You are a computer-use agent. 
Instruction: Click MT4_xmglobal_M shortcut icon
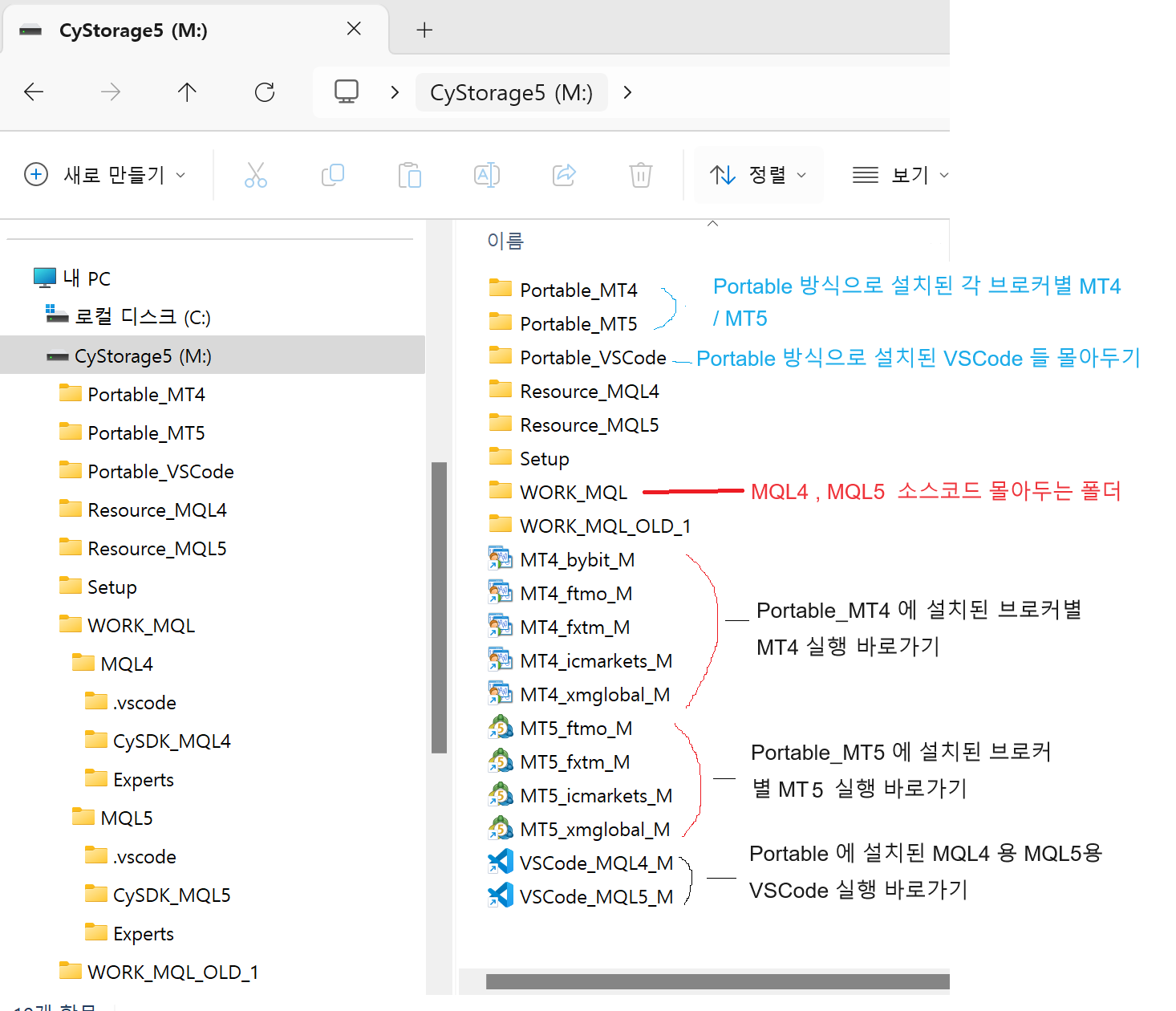pos(501,693)
